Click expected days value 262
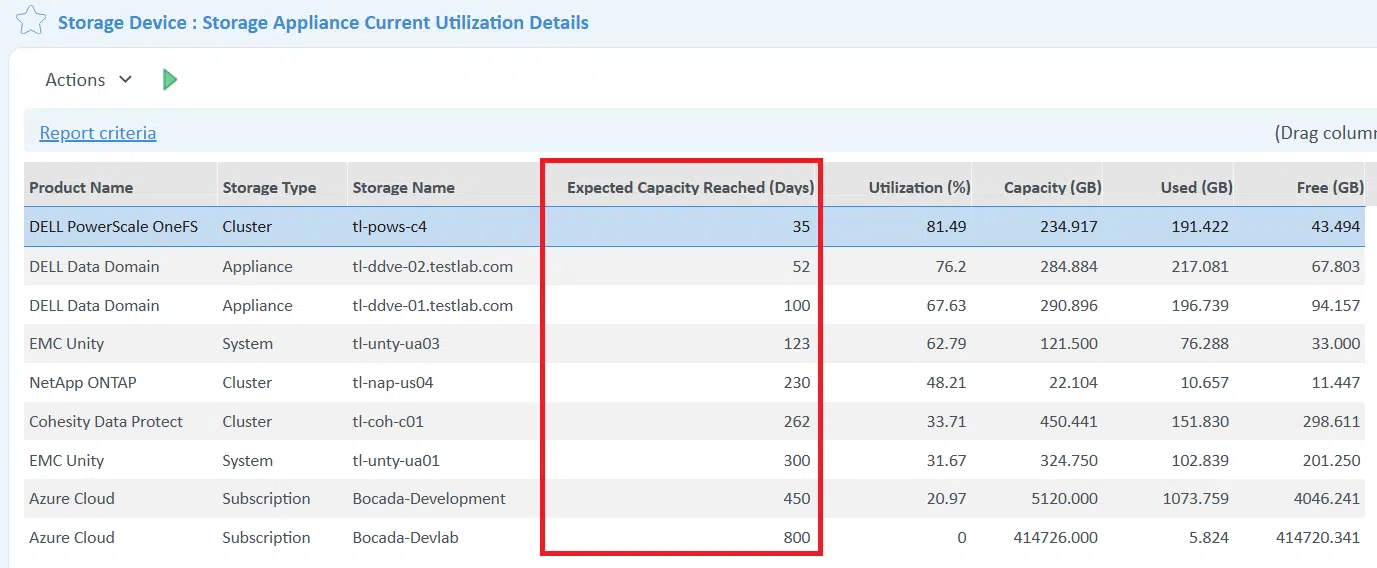The height and width of the screenshot is (568, 1377). 797,422
